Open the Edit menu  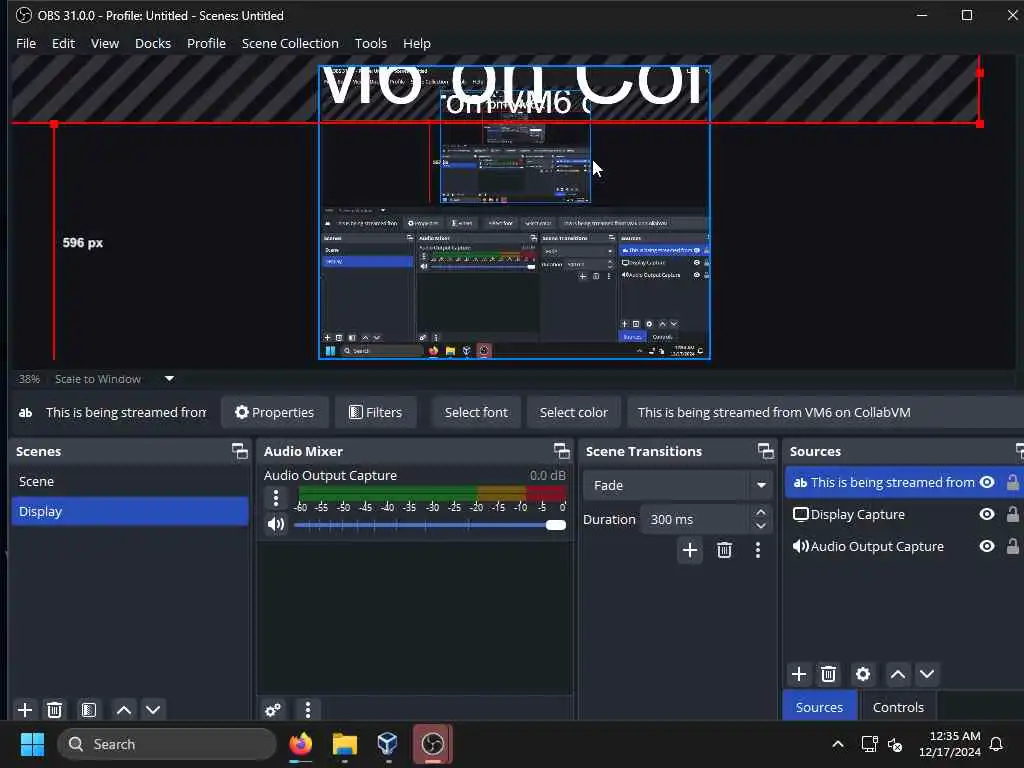[63, 43]
